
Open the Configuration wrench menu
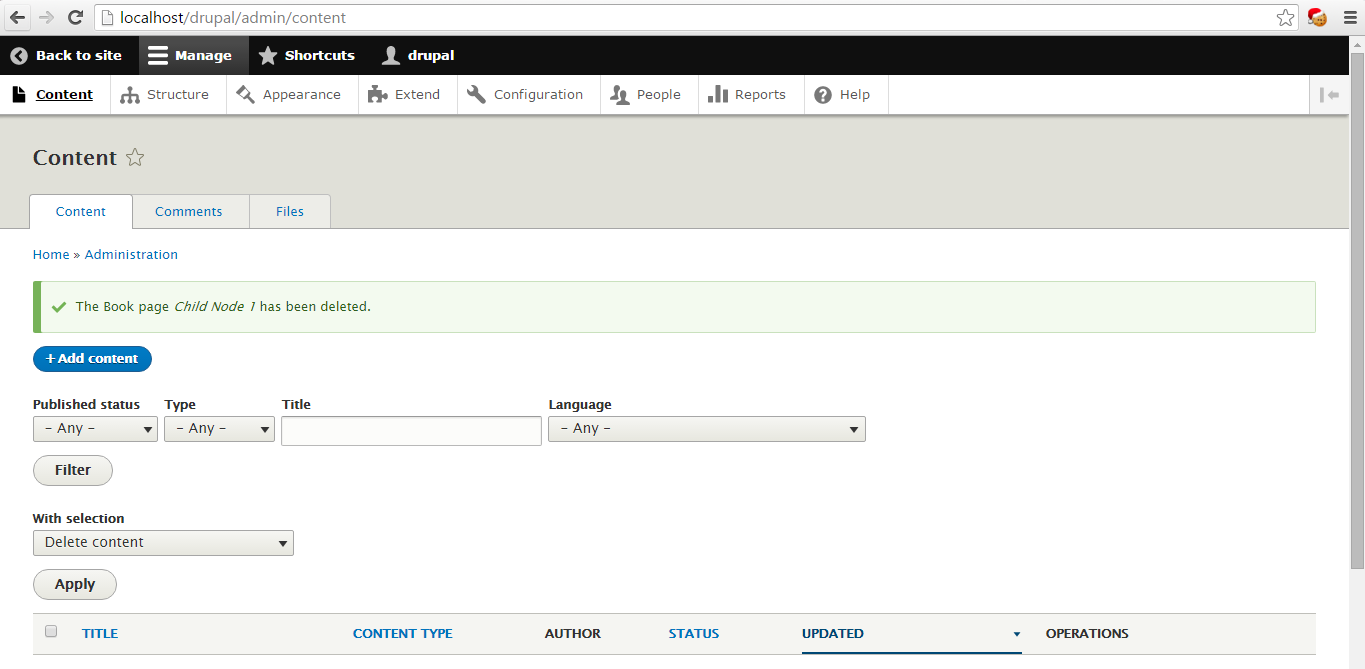526,95
